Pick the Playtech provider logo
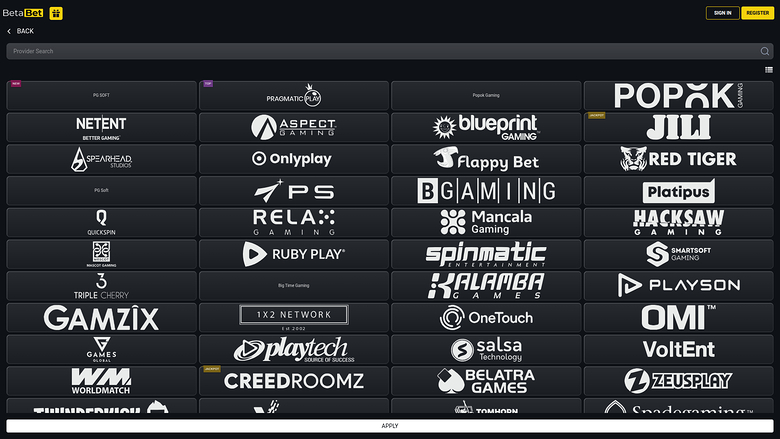 coord(293,349)
